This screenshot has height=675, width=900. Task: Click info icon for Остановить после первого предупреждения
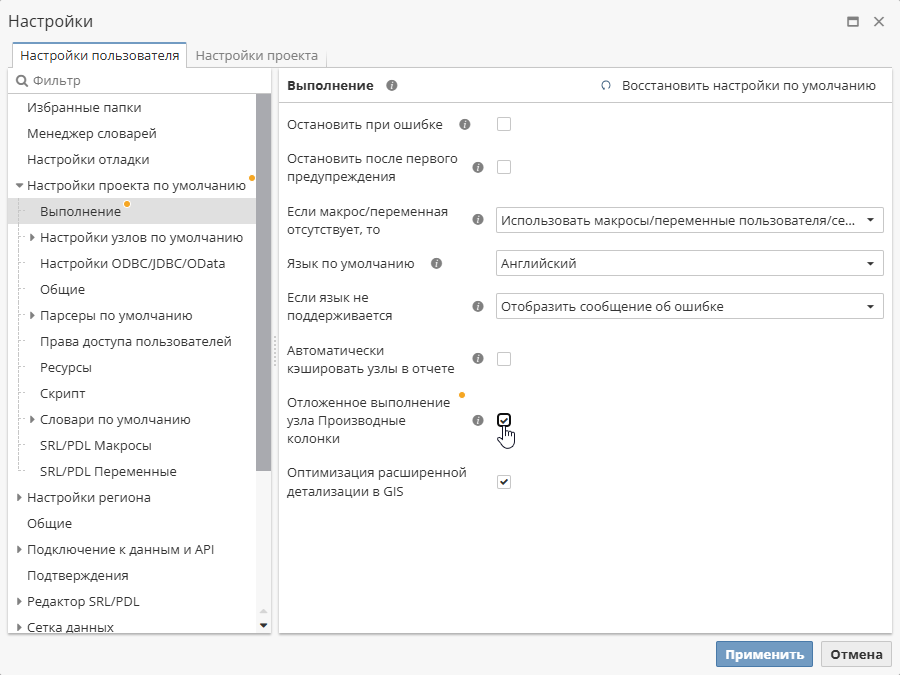(478, 168)
